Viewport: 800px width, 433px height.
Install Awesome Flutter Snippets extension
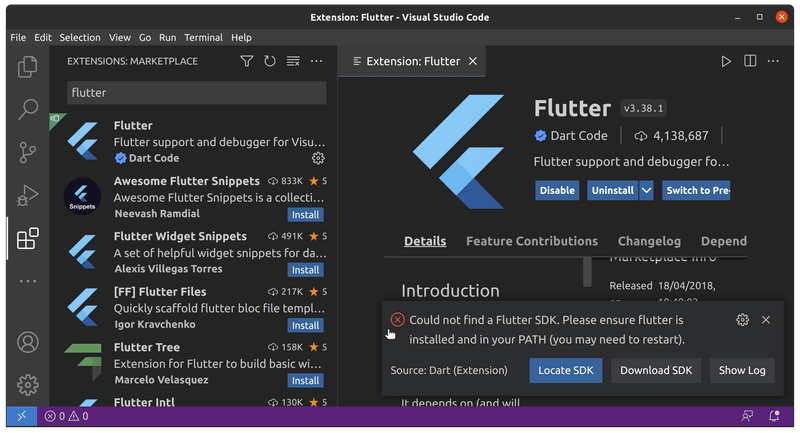[x=305, y=214]
